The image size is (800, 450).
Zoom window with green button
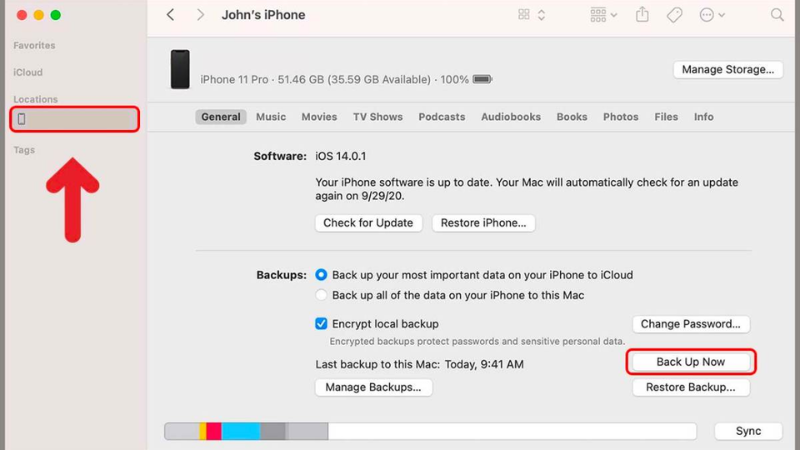click(x=56, y=15)
